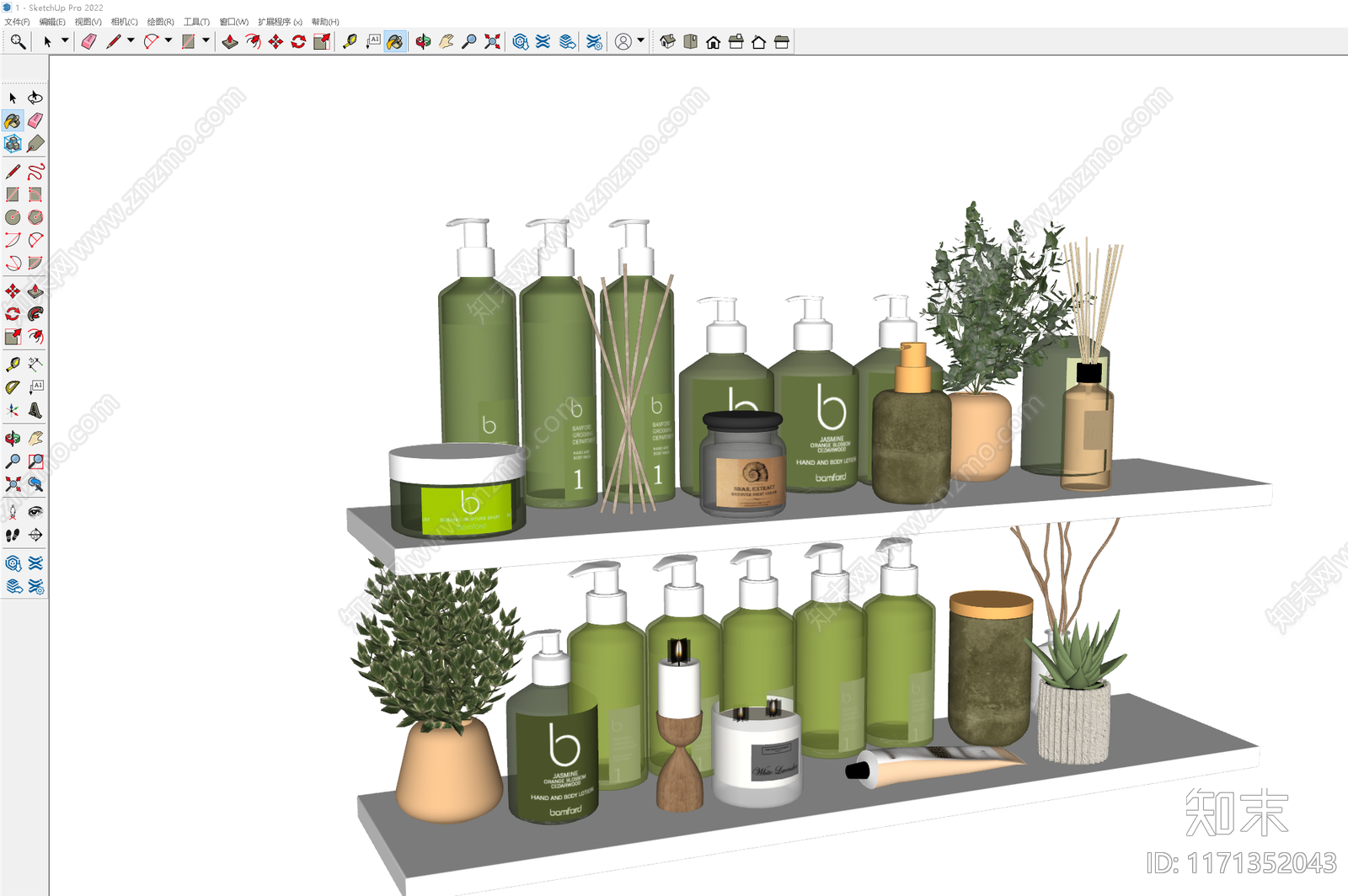1348x896 pixels.
Task: Select Rotated Rectangle in Large Tool Set
Action: 35,195
